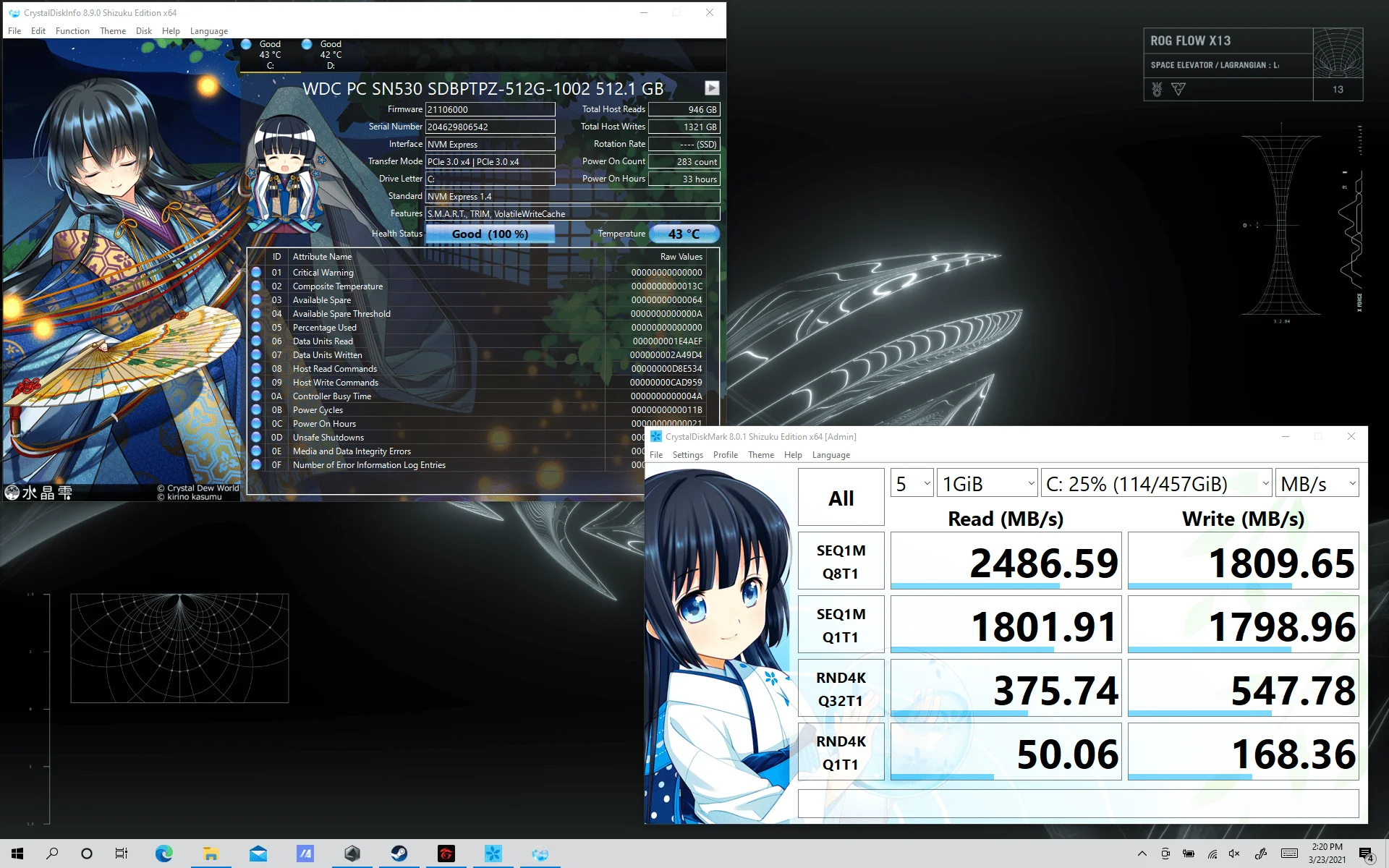Show hidden tray icons chevron

[1142, 854]
